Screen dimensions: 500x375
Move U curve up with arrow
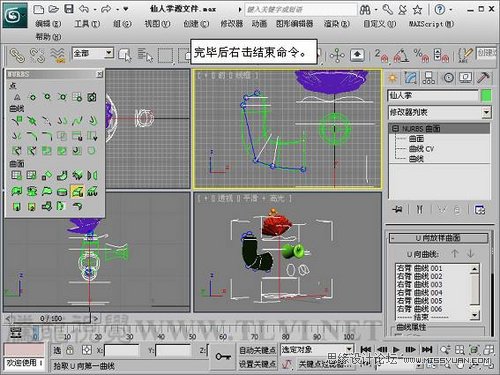[455, 254]
